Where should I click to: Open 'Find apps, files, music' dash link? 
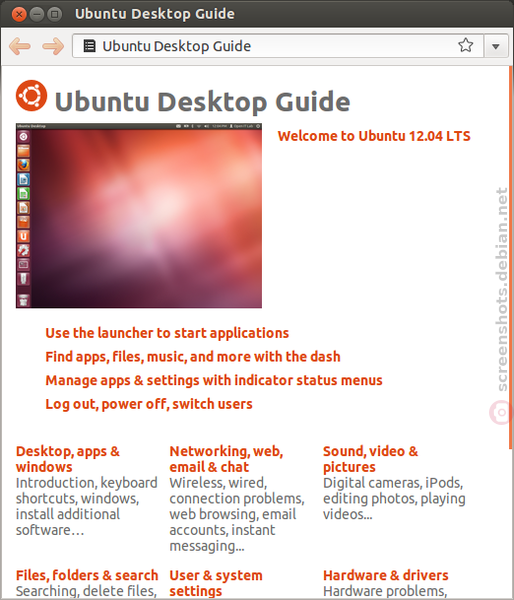(193, 357)
